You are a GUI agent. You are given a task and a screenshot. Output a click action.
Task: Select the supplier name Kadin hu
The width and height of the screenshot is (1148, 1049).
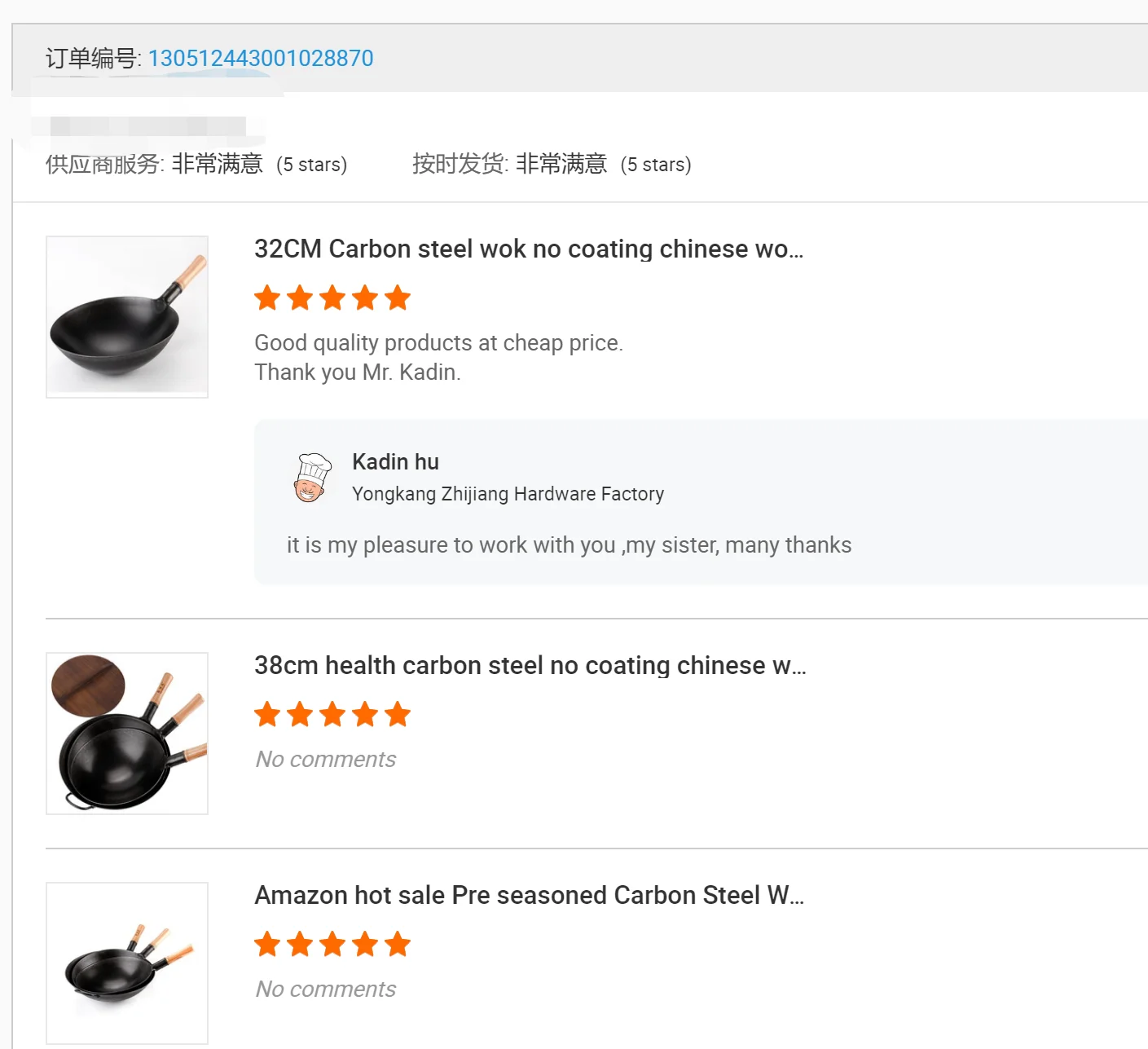[x=395, y=462]
